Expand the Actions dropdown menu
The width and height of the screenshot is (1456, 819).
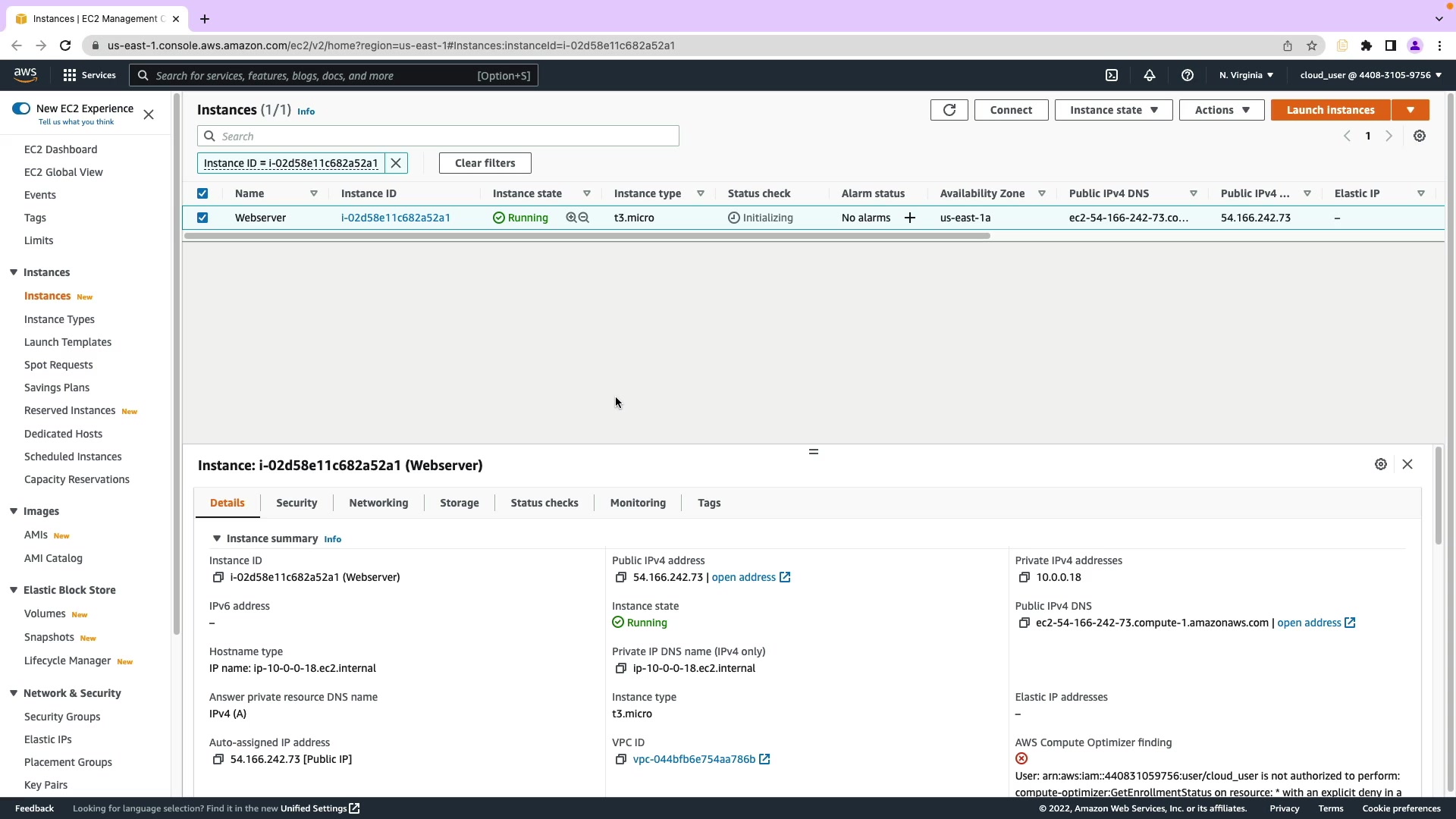pos(1221,110)
